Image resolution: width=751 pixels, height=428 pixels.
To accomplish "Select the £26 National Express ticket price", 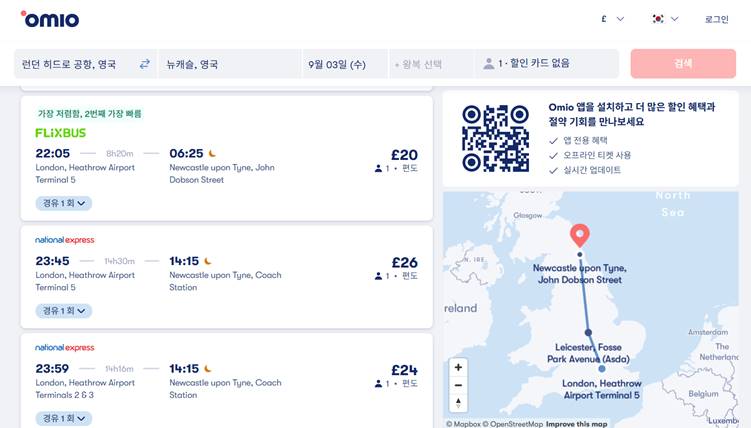I will tap(404, 262).
